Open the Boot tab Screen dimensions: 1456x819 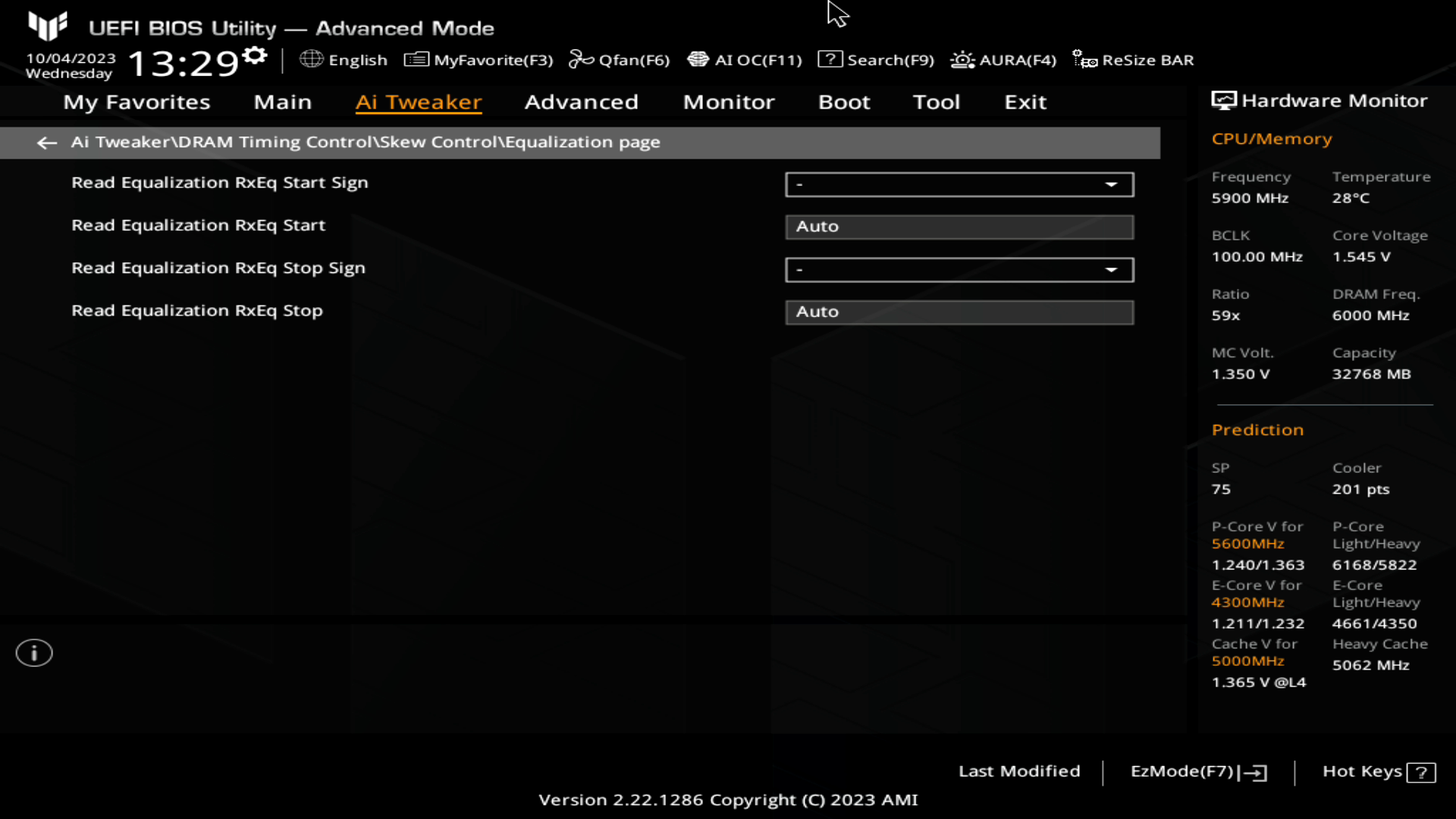(x=844, y=102)
